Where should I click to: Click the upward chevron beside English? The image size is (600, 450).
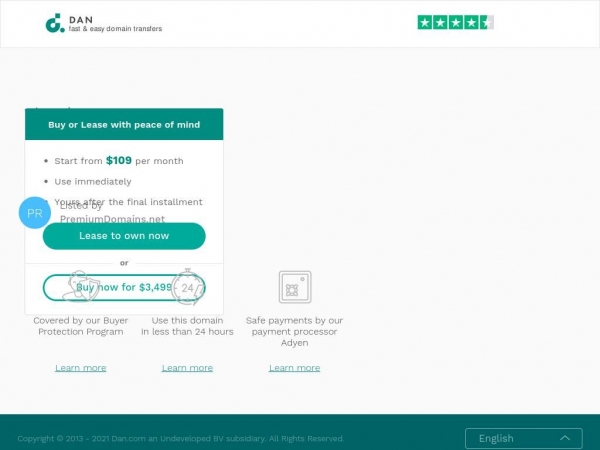pos(565,438)
